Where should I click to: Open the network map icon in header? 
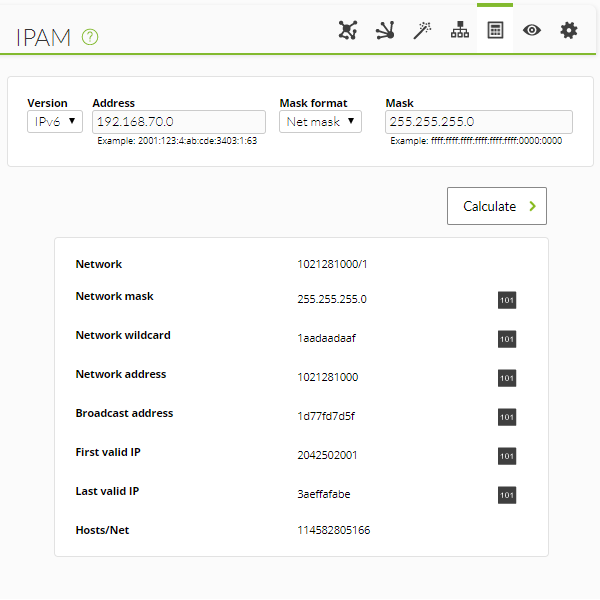point(348,30)
